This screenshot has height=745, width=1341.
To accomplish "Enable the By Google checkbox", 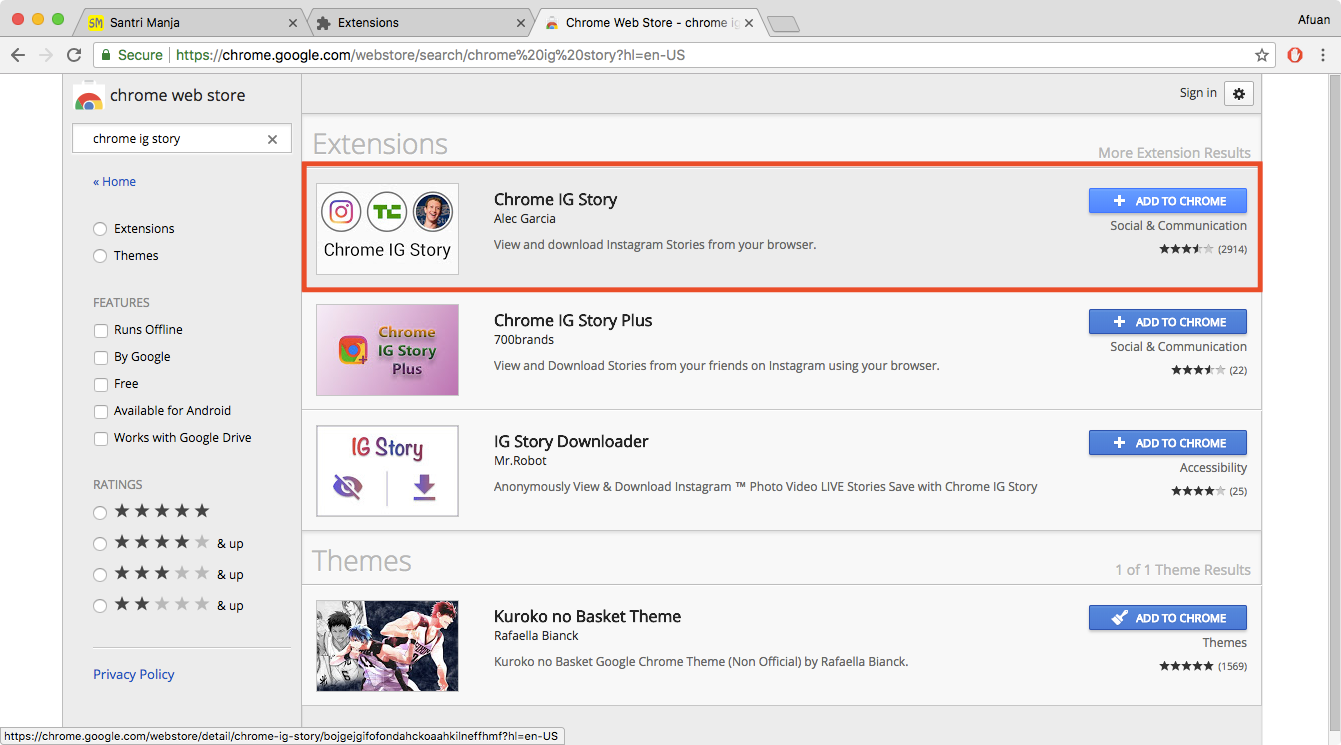I will coord(100,357).
